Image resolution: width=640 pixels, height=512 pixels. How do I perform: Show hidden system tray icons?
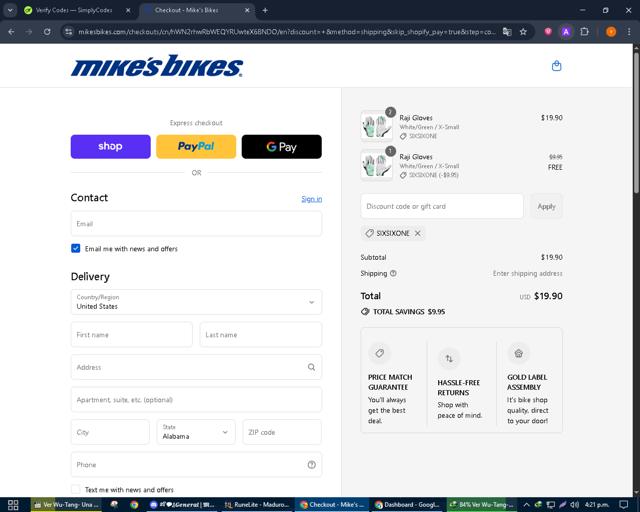pyautogui.click(x=526, y=505)
